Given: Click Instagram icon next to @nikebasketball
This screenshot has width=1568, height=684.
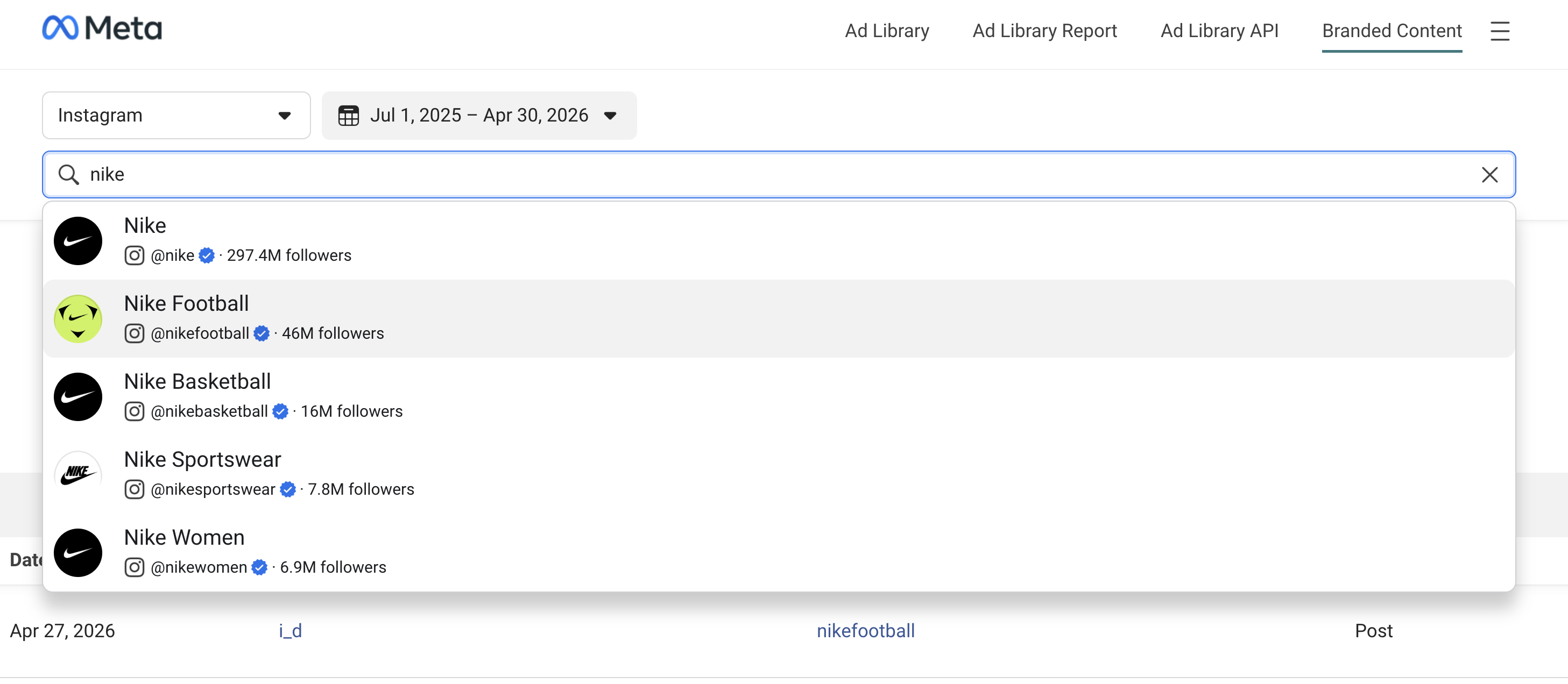Looking at the screenshot, I should coord(134,411).
